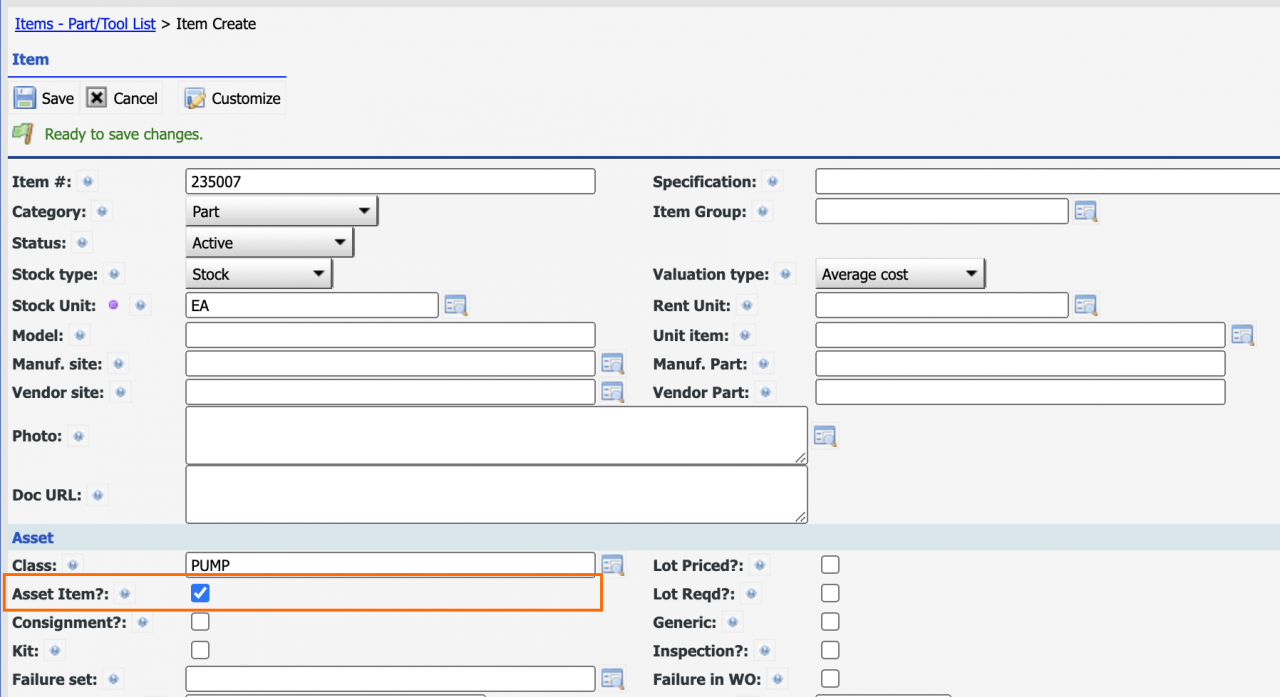
Task: Uncheck the Asset Item? checkbox
Action: (200, 593)
